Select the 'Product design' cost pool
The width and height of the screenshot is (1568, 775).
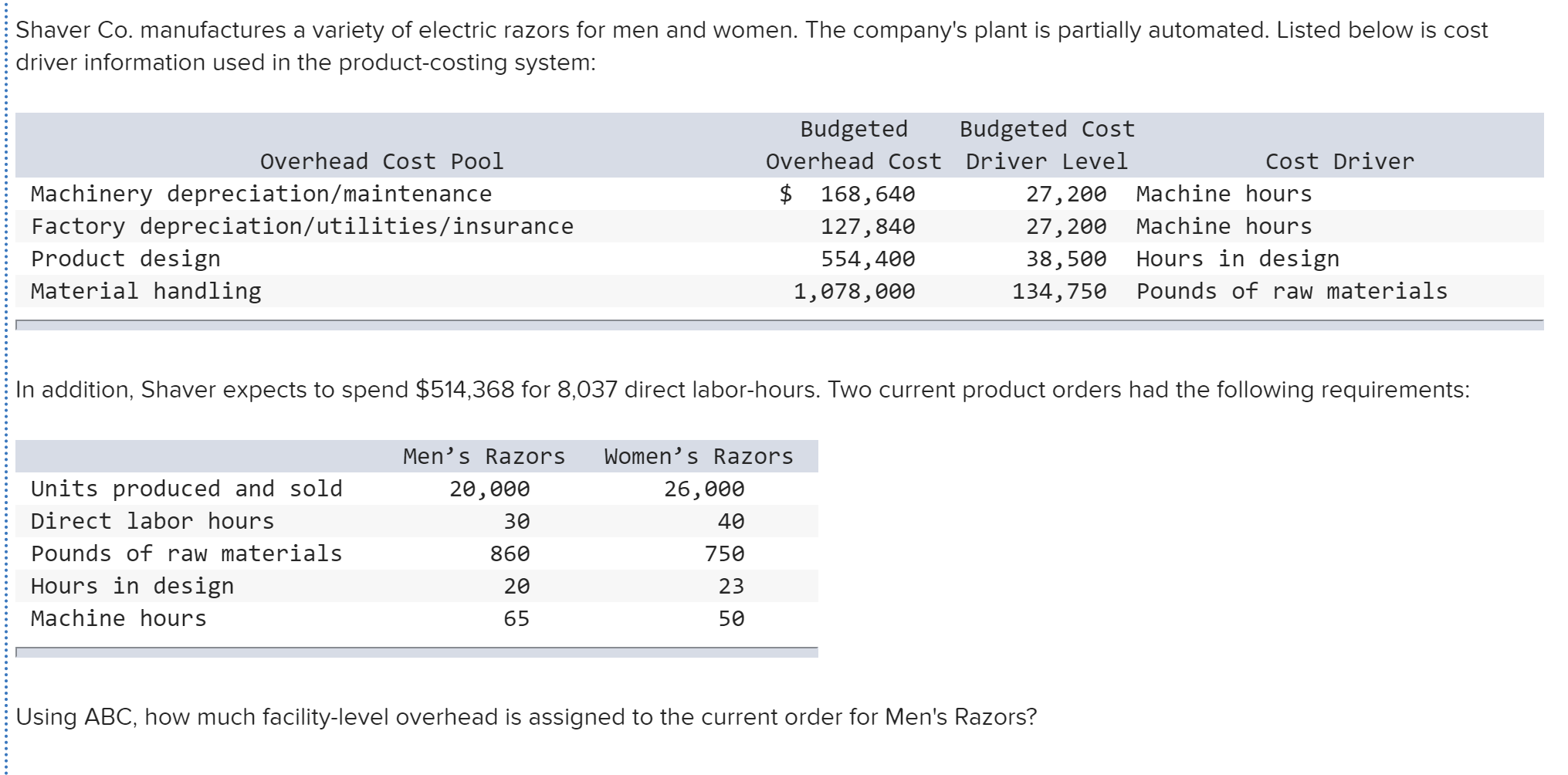[126, 259]
